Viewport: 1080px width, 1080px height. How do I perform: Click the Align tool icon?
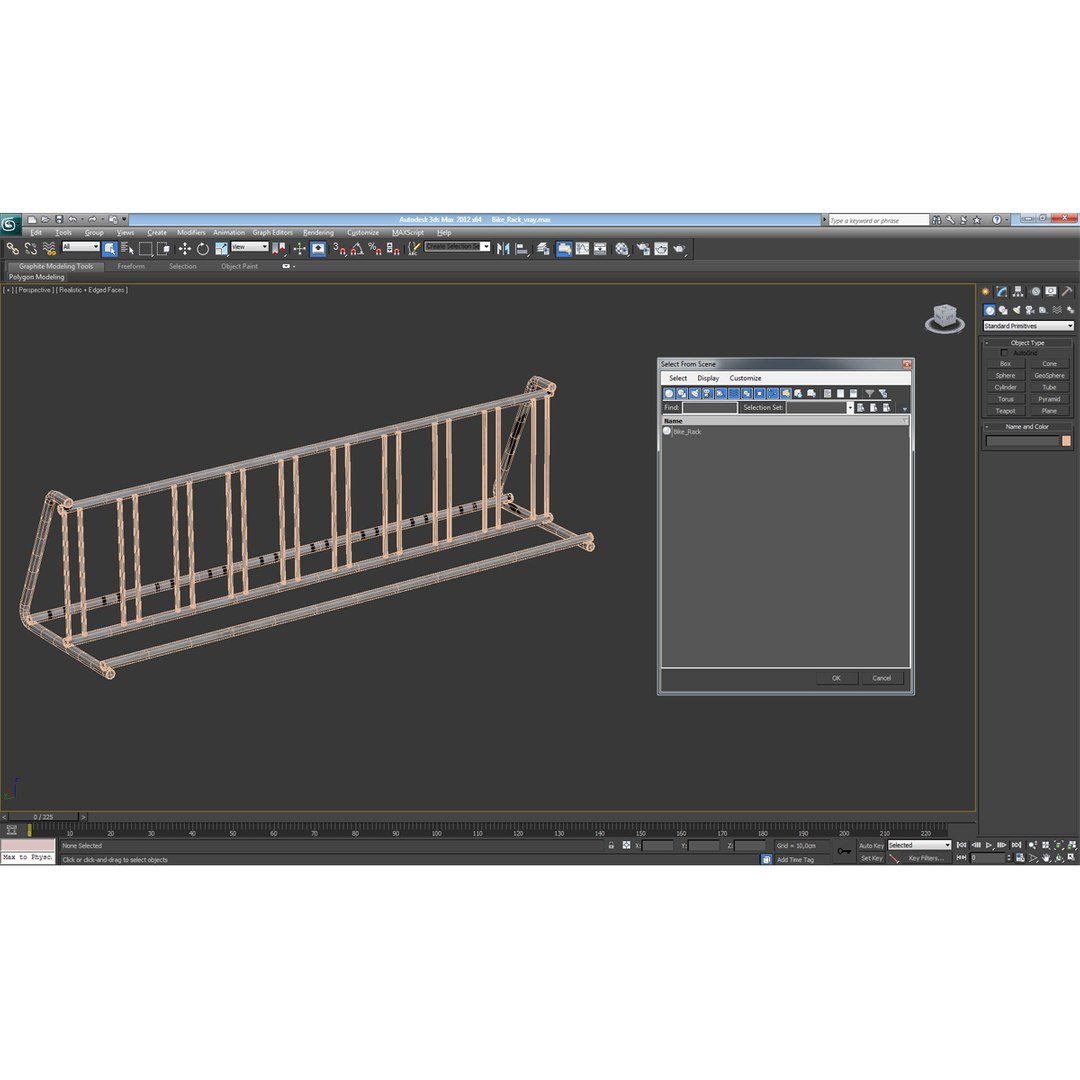point(522,249)
